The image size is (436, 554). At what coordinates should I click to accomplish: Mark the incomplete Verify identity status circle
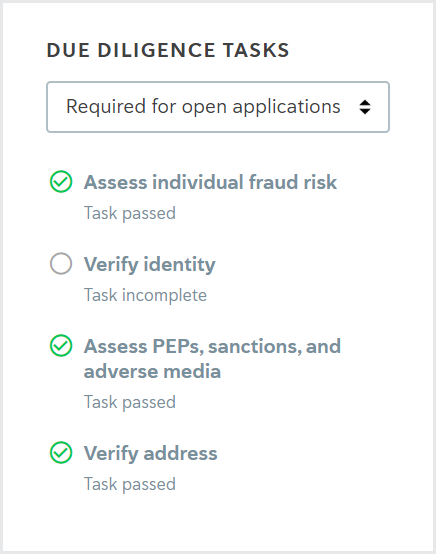(61, 264)
